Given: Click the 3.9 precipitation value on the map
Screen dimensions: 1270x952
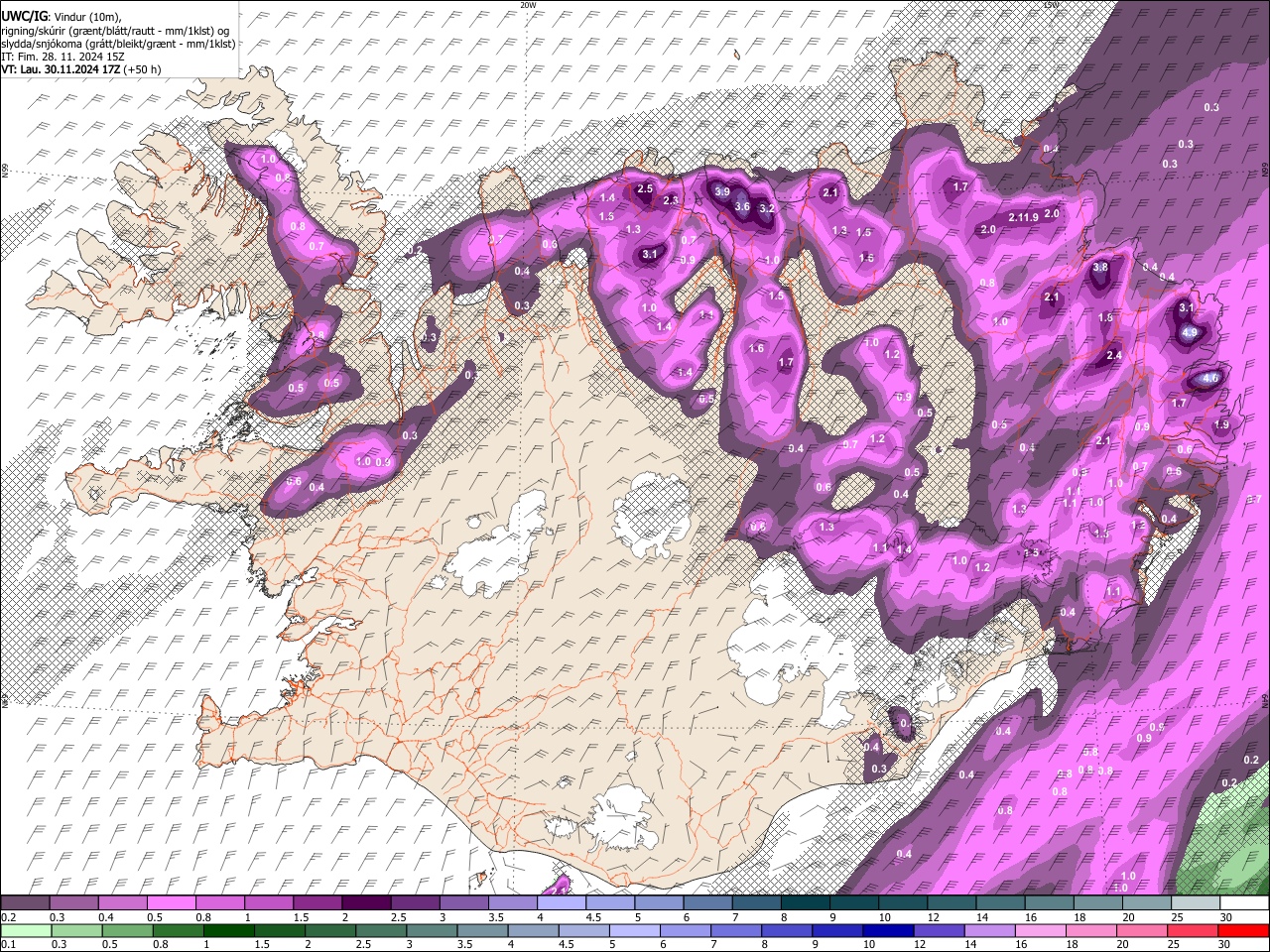Looking at the screenshot, I should point(722,191).
